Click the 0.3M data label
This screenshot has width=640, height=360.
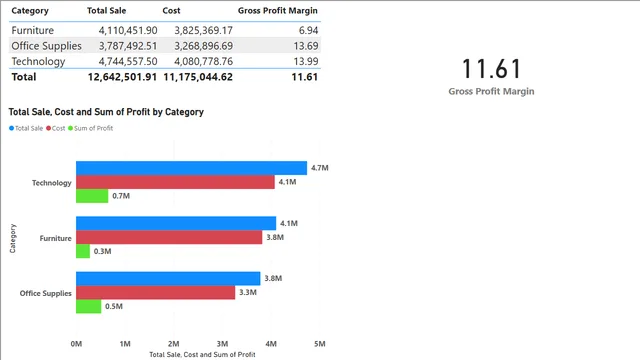(x=102, y=251)
